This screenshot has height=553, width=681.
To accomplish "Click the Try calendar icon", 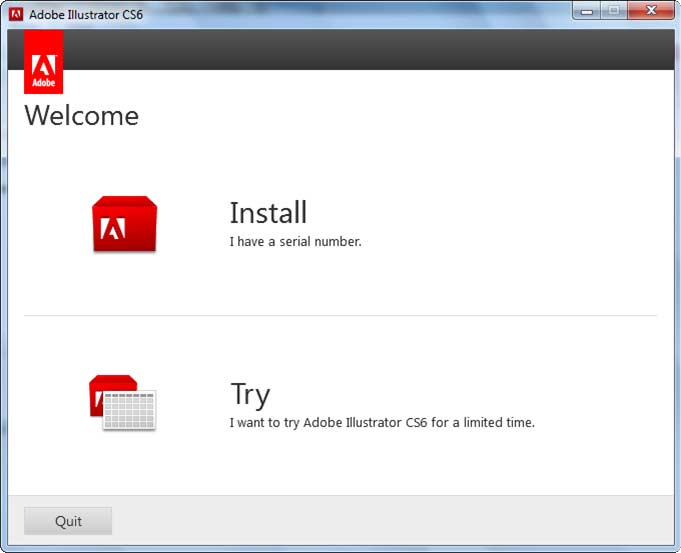I will point(129,409).
